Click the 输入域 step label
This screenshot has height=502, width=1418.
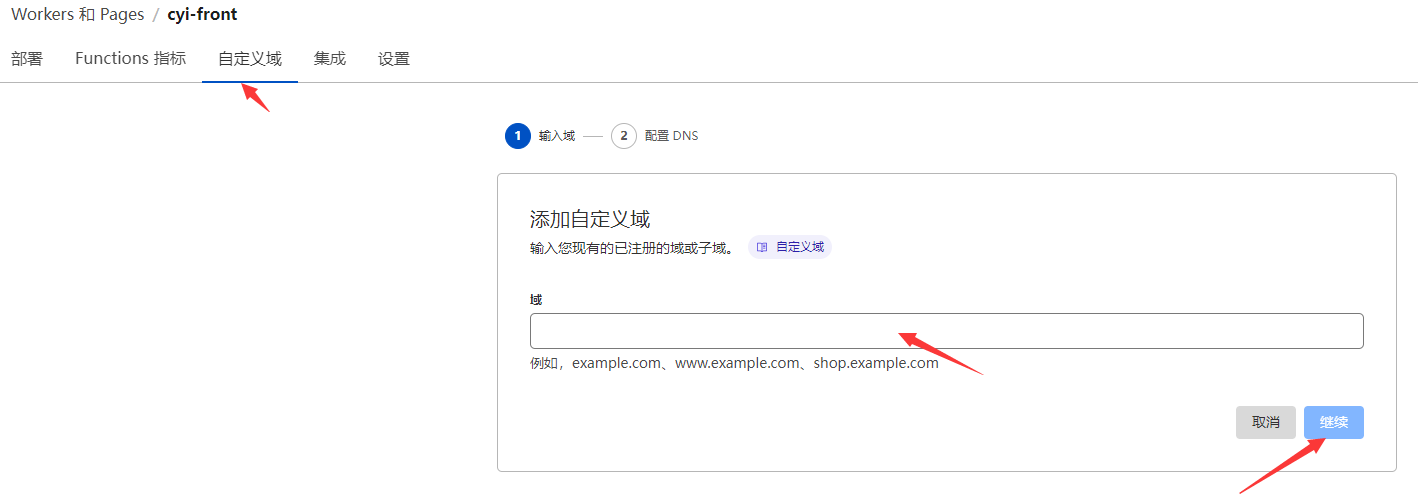point(557,136)
